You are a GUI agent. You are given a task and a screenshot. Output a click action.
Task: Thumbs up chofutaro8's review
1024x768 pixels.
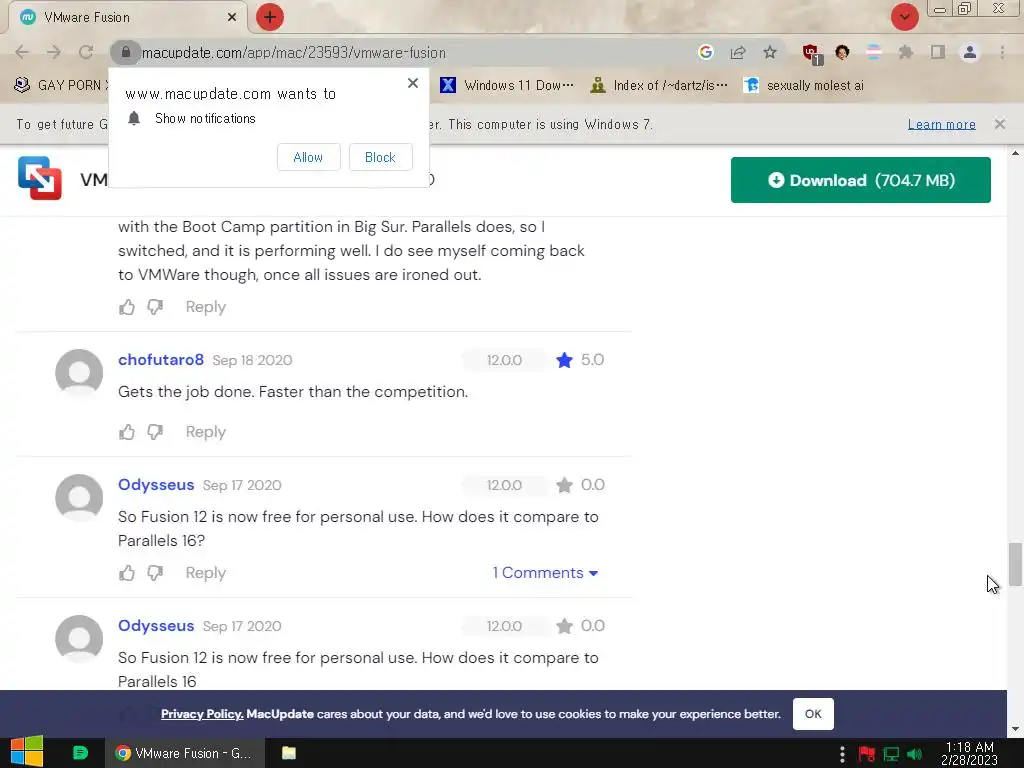pos(127,432)
